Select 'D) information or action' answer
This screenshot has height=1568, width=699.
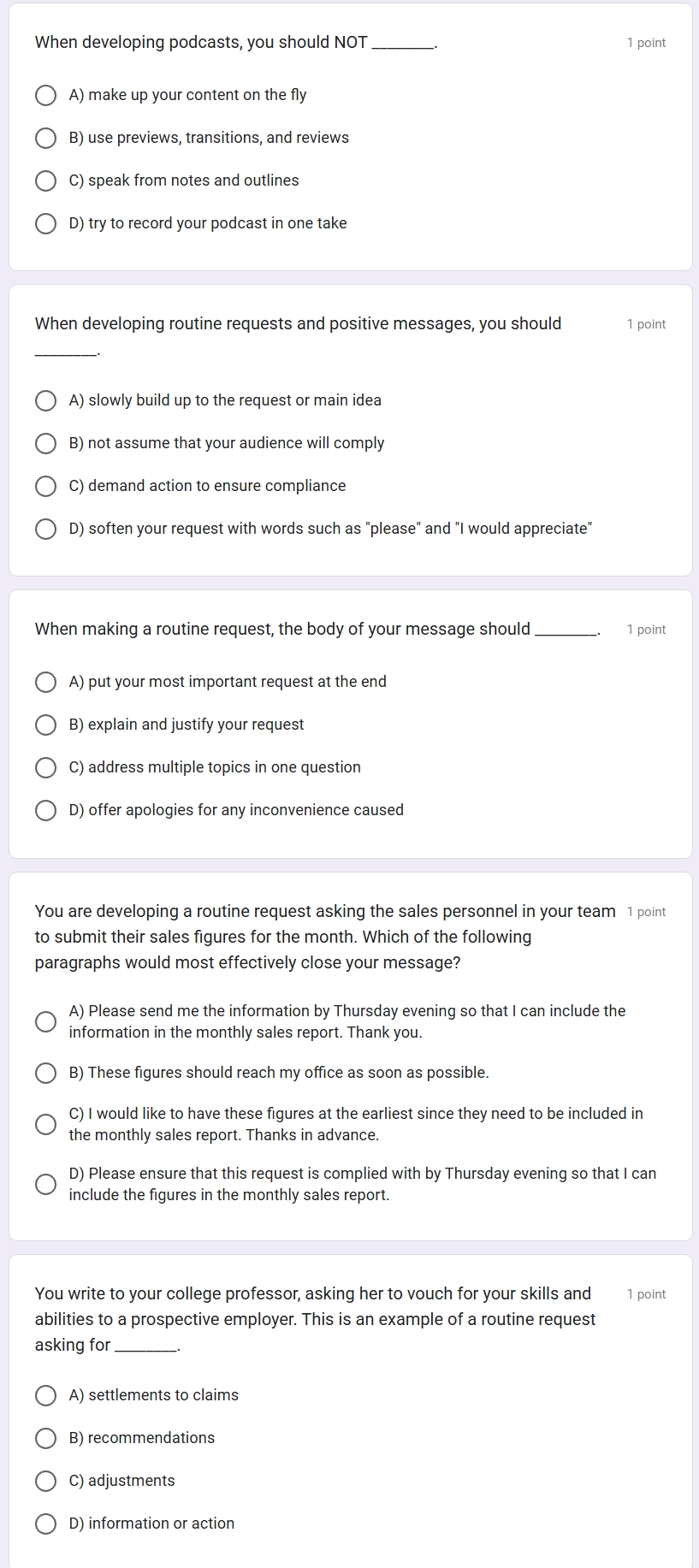(x=45, y=1524)
